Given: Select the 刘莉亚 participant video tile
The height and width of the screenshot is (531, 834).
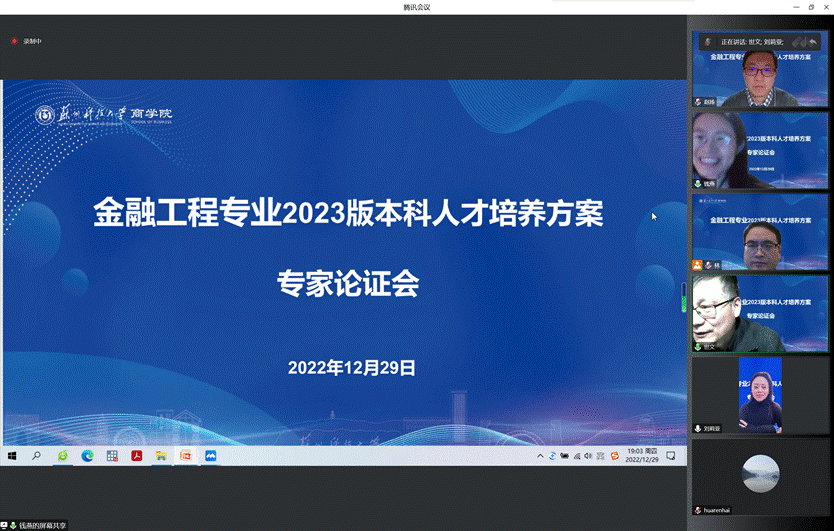Looking at the screenshot, I should coord(760,395).
